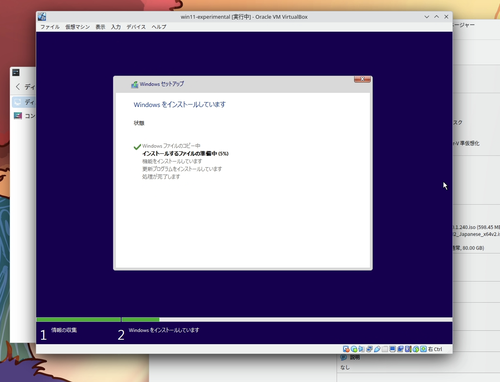500x382 pixels.
Task: Click the green progress bar above 情報の収集
Action: tap(79, 319)
